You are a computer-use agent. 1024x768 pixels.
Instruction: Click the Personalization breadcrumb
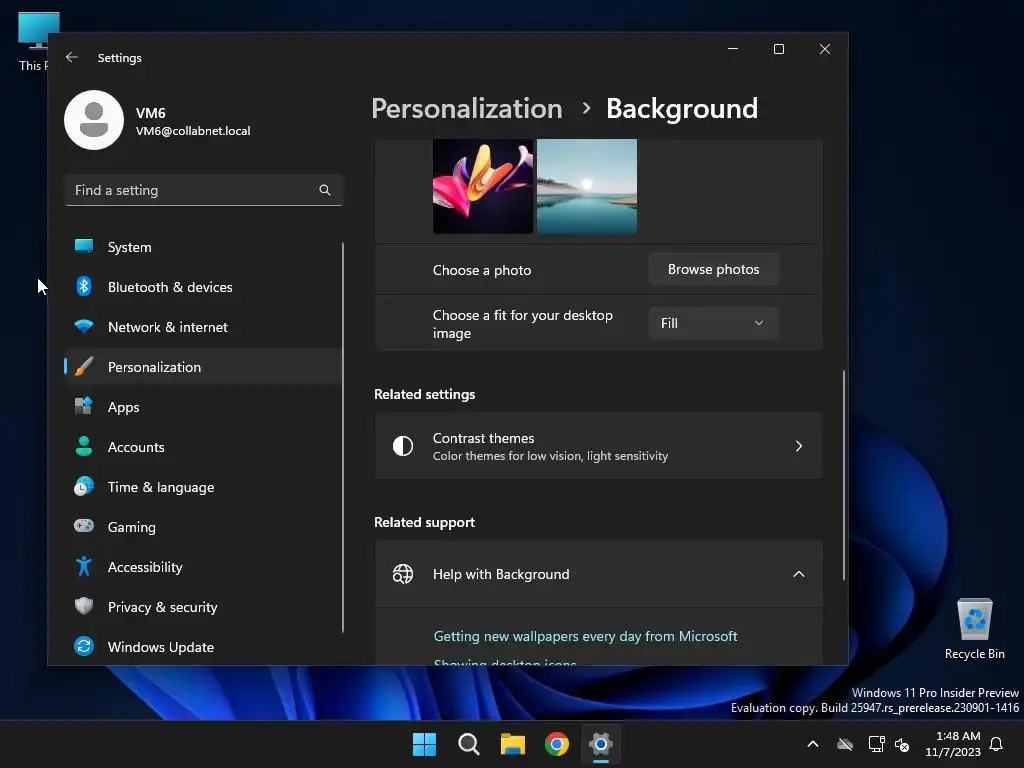[x=467, y=108]
